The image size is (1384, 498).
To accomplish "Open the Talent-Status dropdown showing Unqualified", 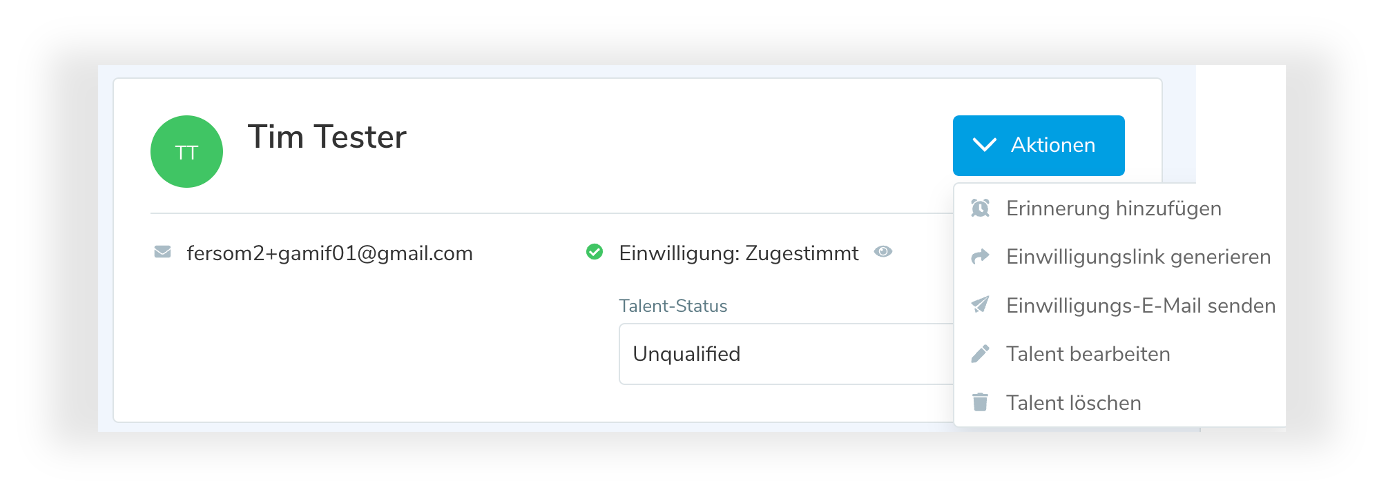I will [785, 354].
